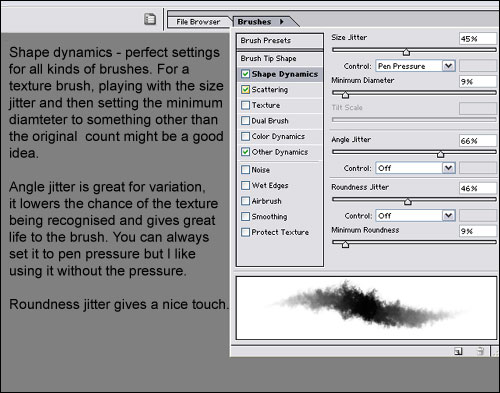Screen dimensions: 500x393
Task: Click the Minimum Diameter label
Action: pyautogui.click(x=363, y=80)
